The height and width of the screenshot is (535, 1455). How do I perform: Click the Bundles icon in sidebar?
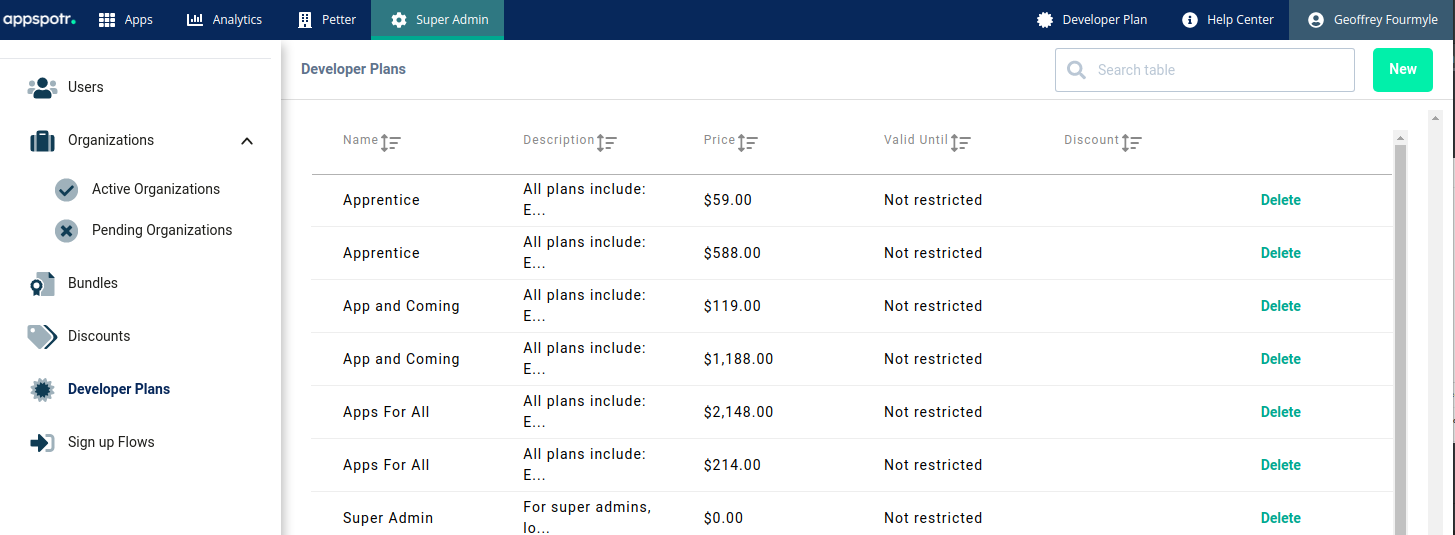click(42, 284)
